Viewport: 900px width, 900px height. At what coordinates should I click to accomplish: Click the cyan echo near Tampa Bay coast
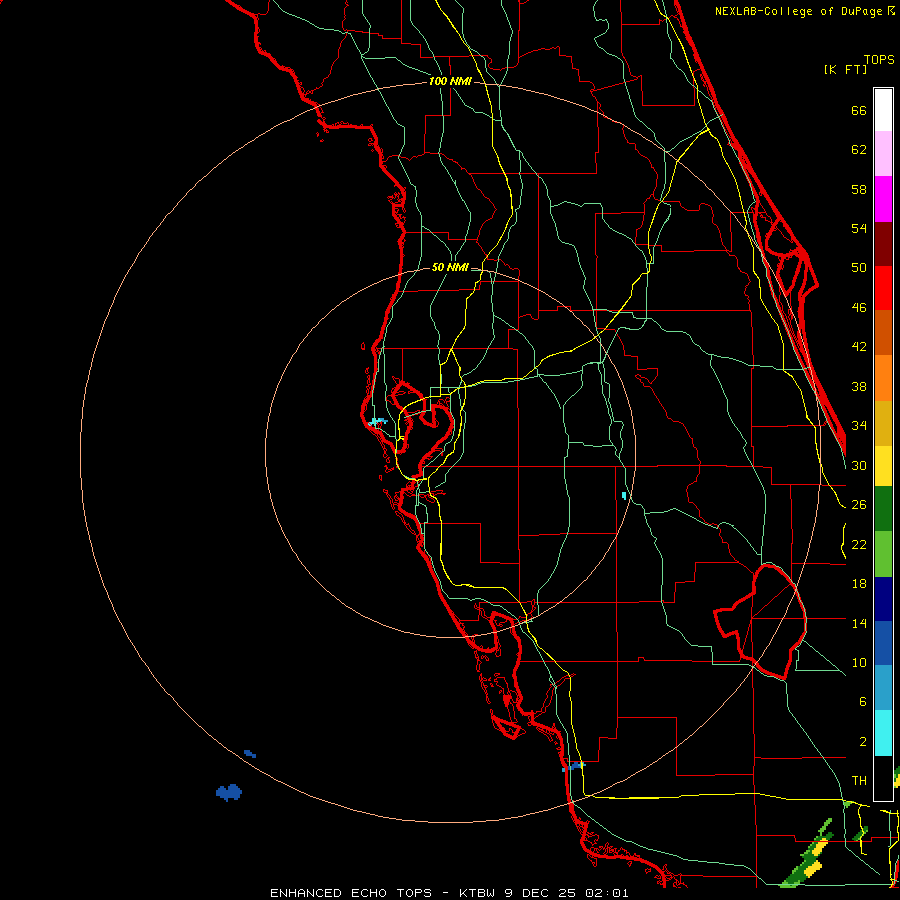tap(377, 422)
